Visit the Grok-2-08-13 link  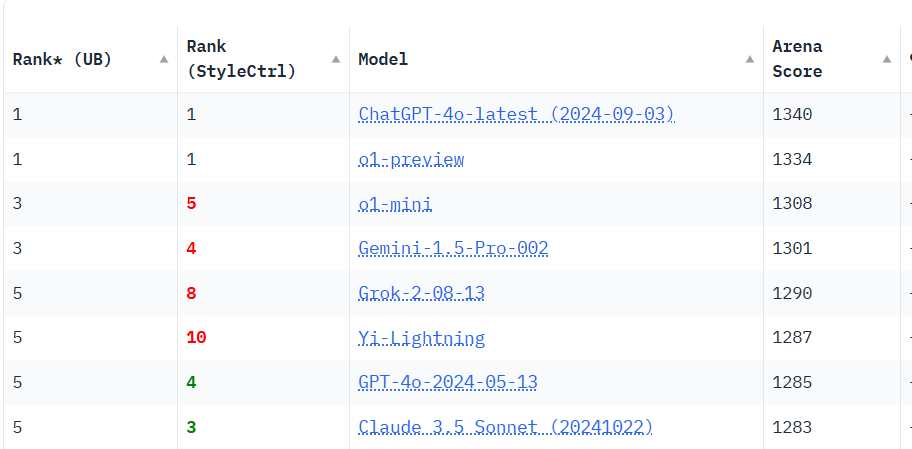(x=422, y=293)
